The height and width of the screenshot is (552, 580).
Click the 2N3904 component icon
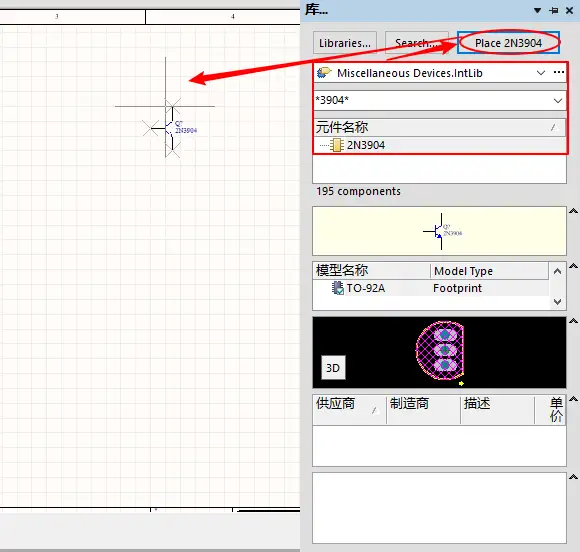337,145
